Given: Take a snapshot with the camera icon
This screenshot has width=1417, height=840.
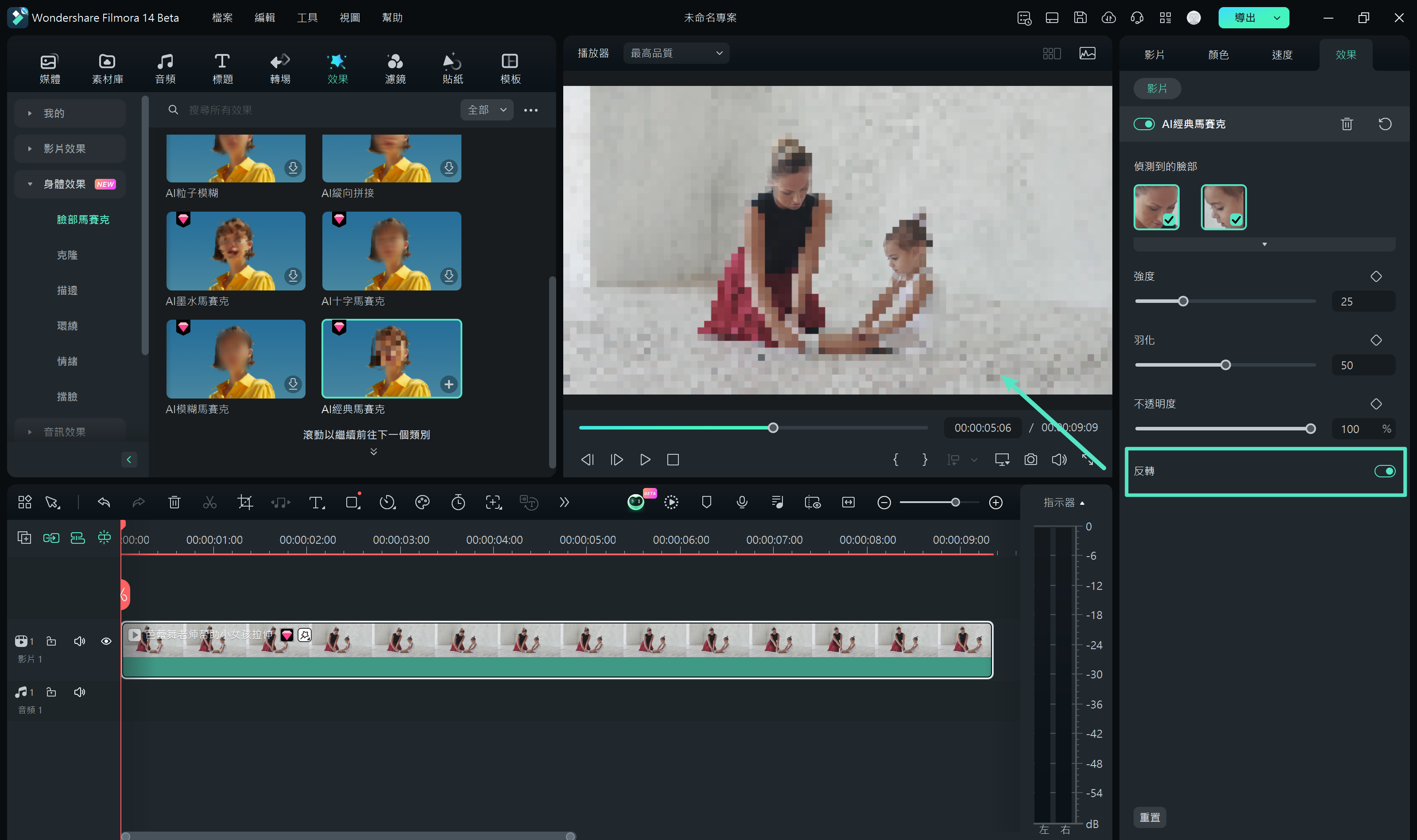Looking at the screenshot, I should [1030, 460].
